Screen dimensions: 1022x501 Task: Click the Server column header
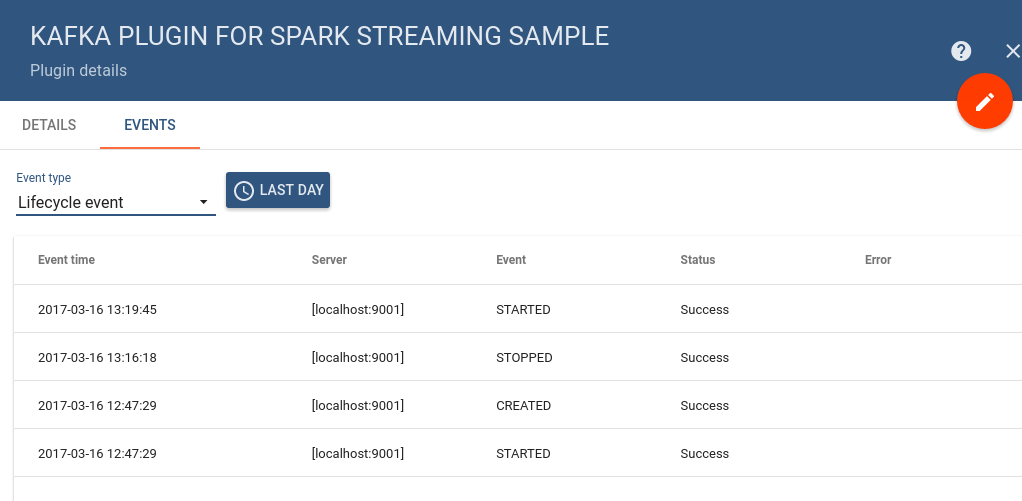(x=329, y=260)
